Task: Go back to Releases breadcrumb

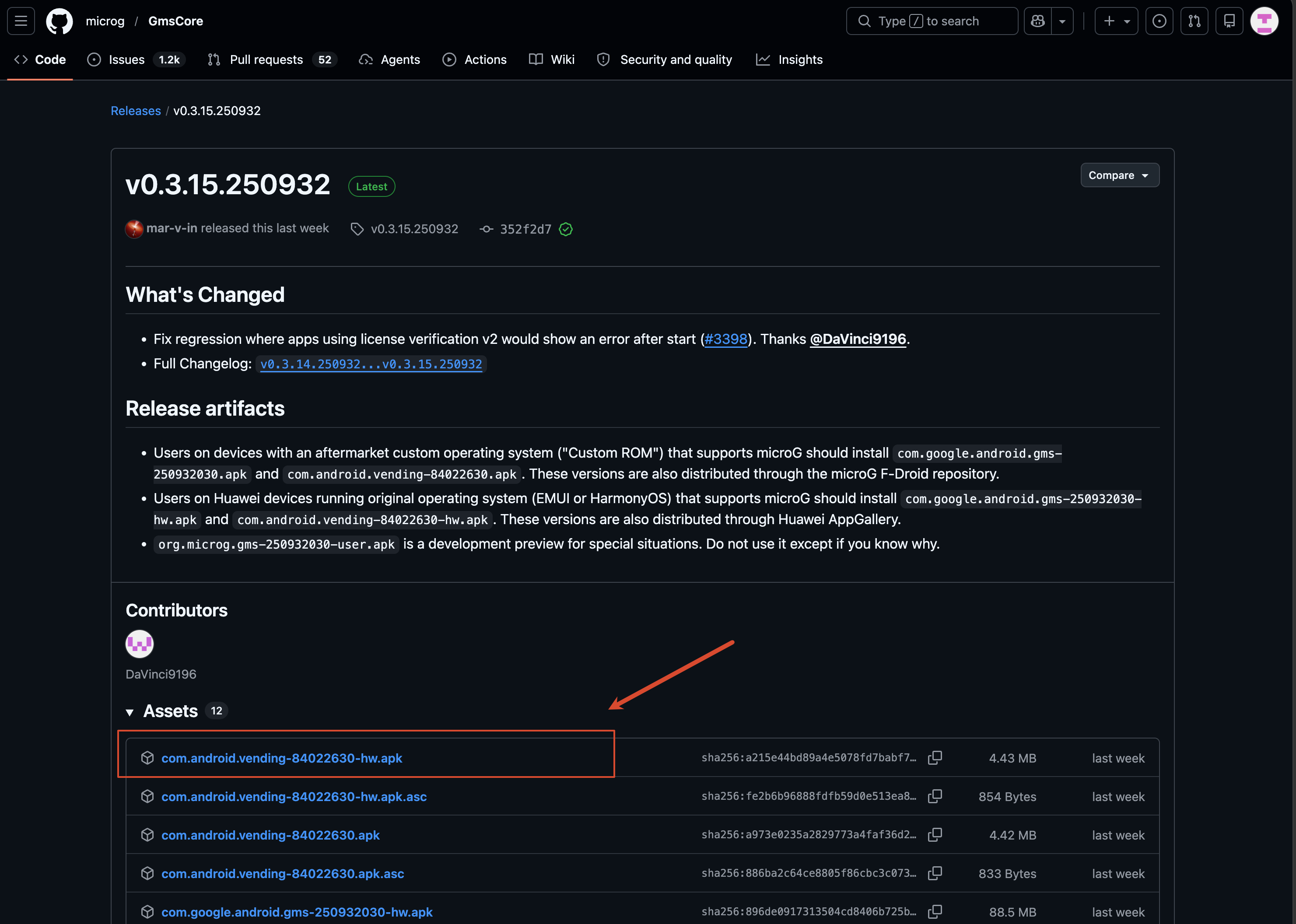Action: click(135, 111)
